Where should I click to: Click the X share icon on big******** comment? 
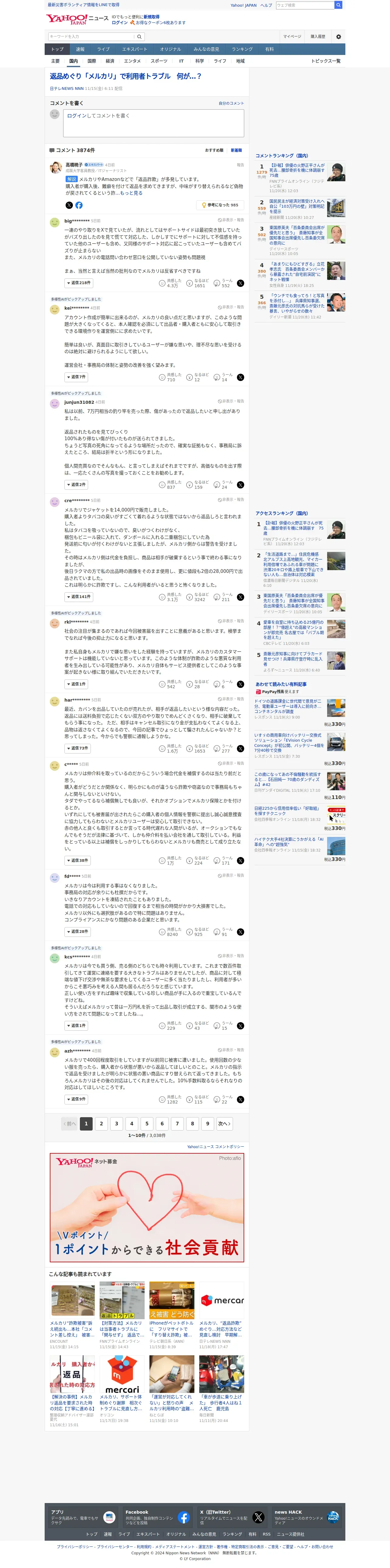coord(240,283)
